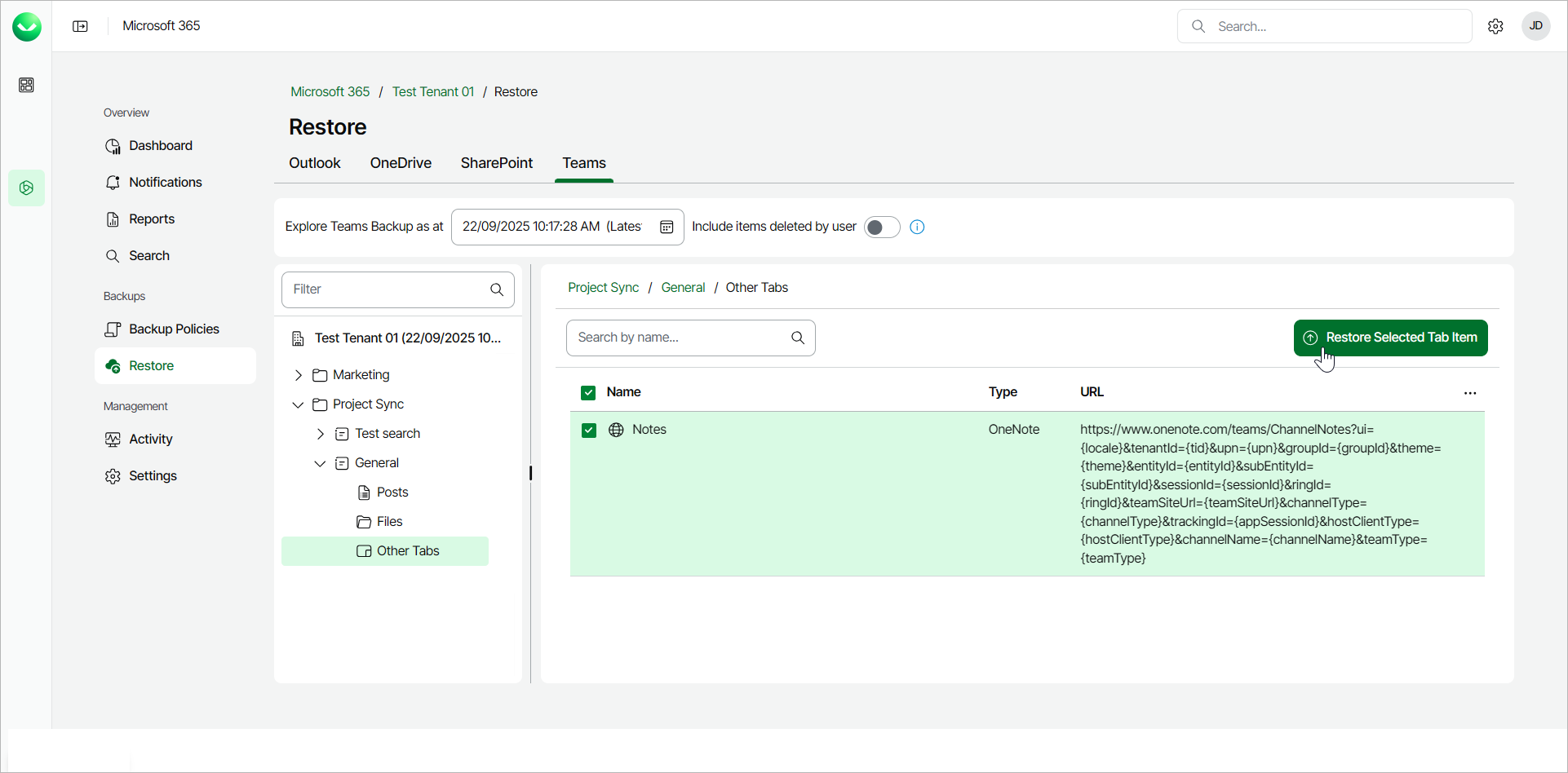Open the column options ellipsis menu

(1470, 393)
